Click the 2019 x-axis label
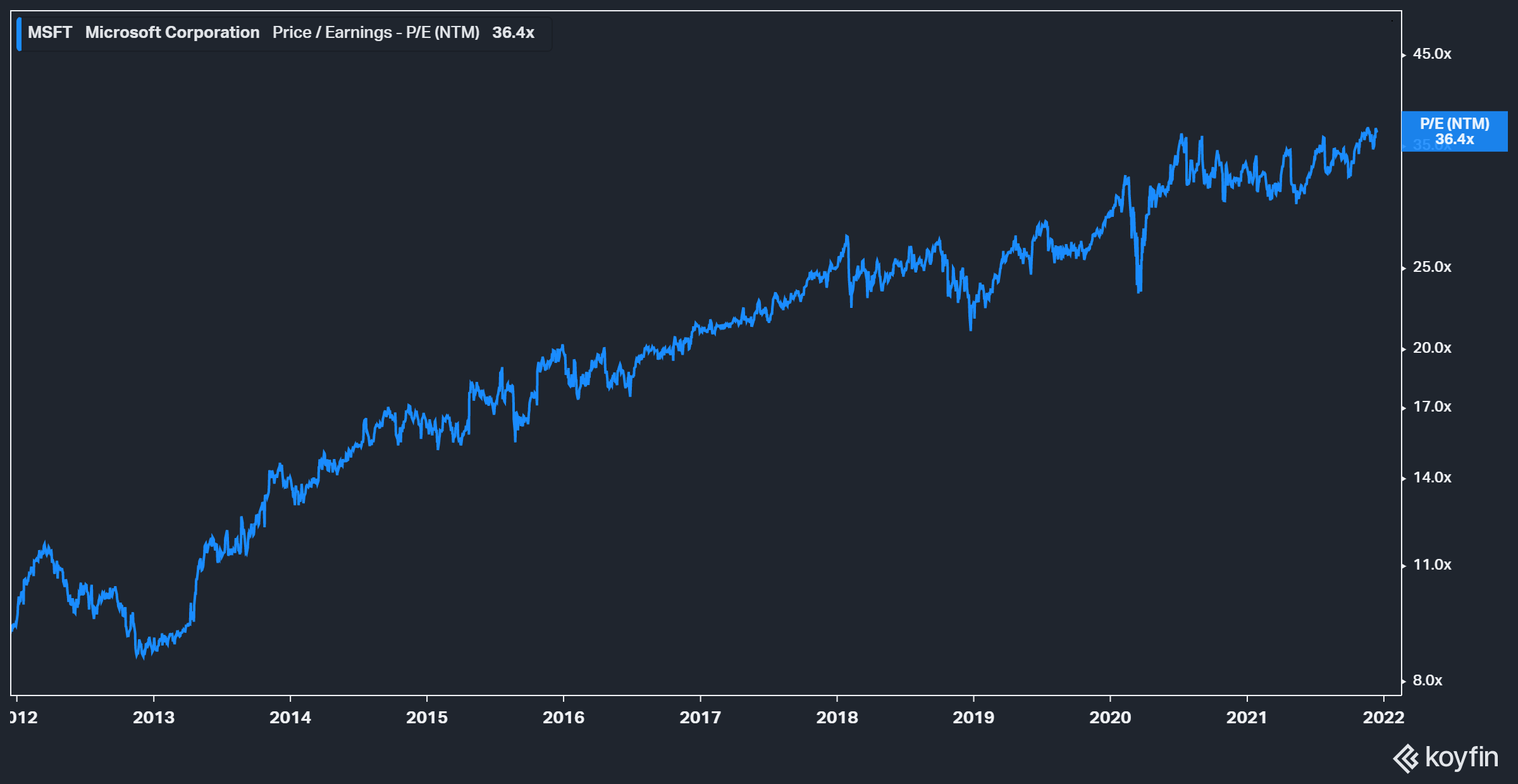This screenshot has height=784, width=1518. point(973,718)
